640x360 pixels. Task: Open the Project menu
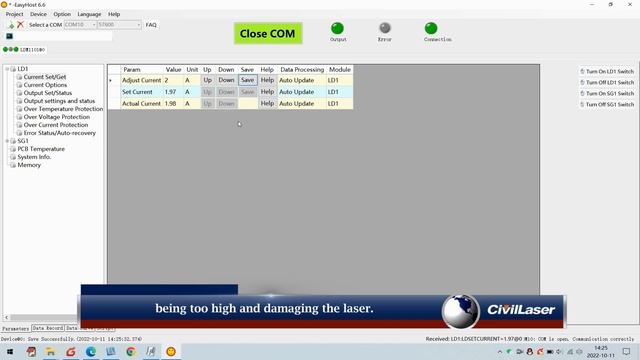coord(14,14)
